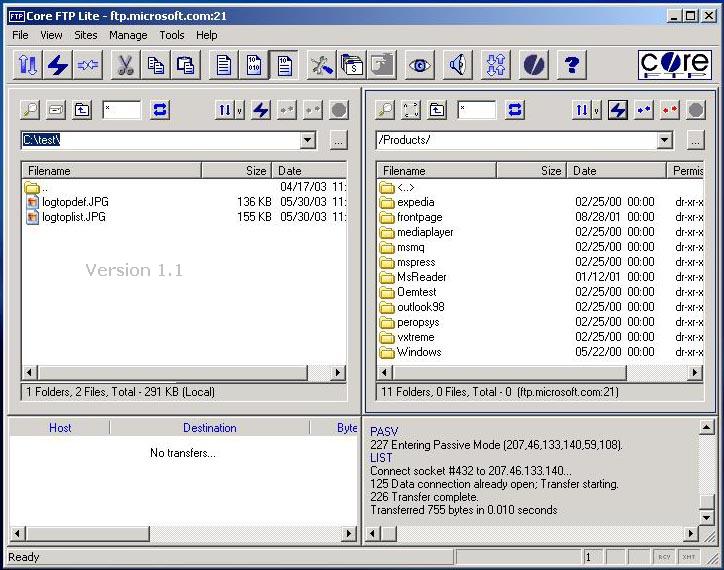Click the remote panel lightning transfer icon
Screen dimensions: 724x570
coord(617,110)
